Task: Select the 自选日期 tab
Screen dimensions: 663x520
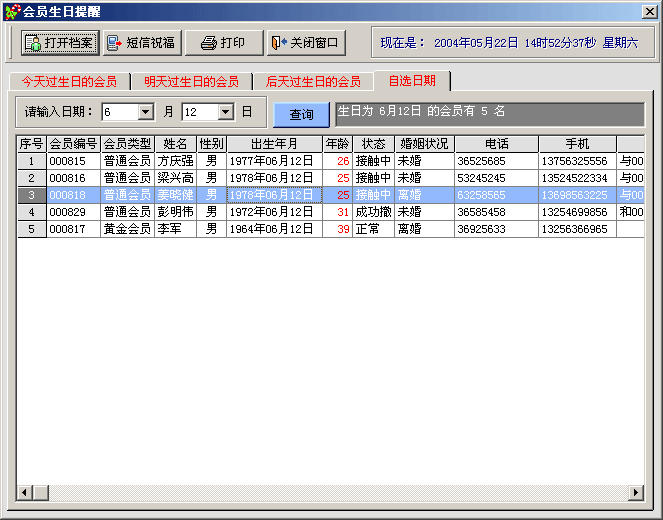Action: 411,81
